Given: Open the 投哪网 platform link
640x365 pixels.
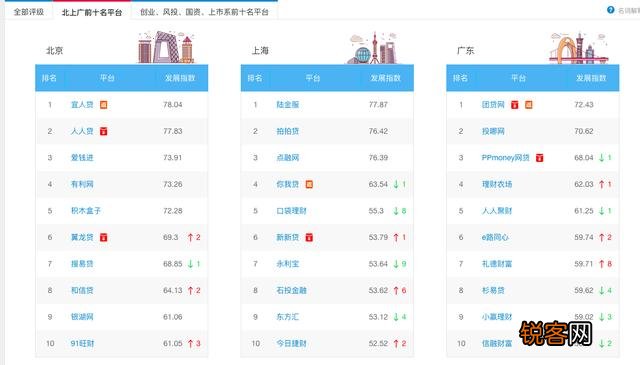Looking at the screenshot, I should pos(493,131).
